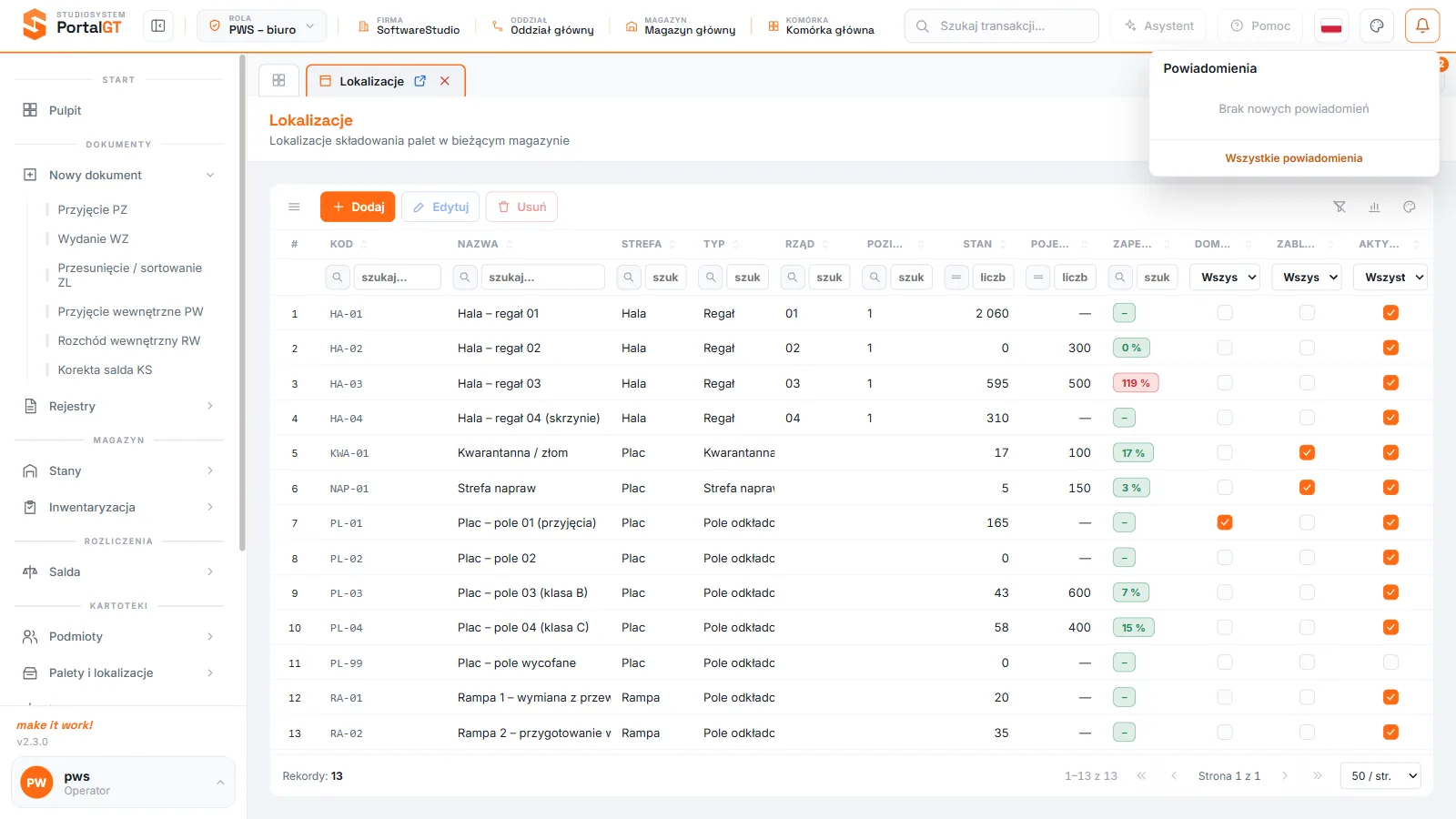This screenshot has height=819, width=1456.
Task: Click the Dodaj button
Action: (x=358, y=207)
